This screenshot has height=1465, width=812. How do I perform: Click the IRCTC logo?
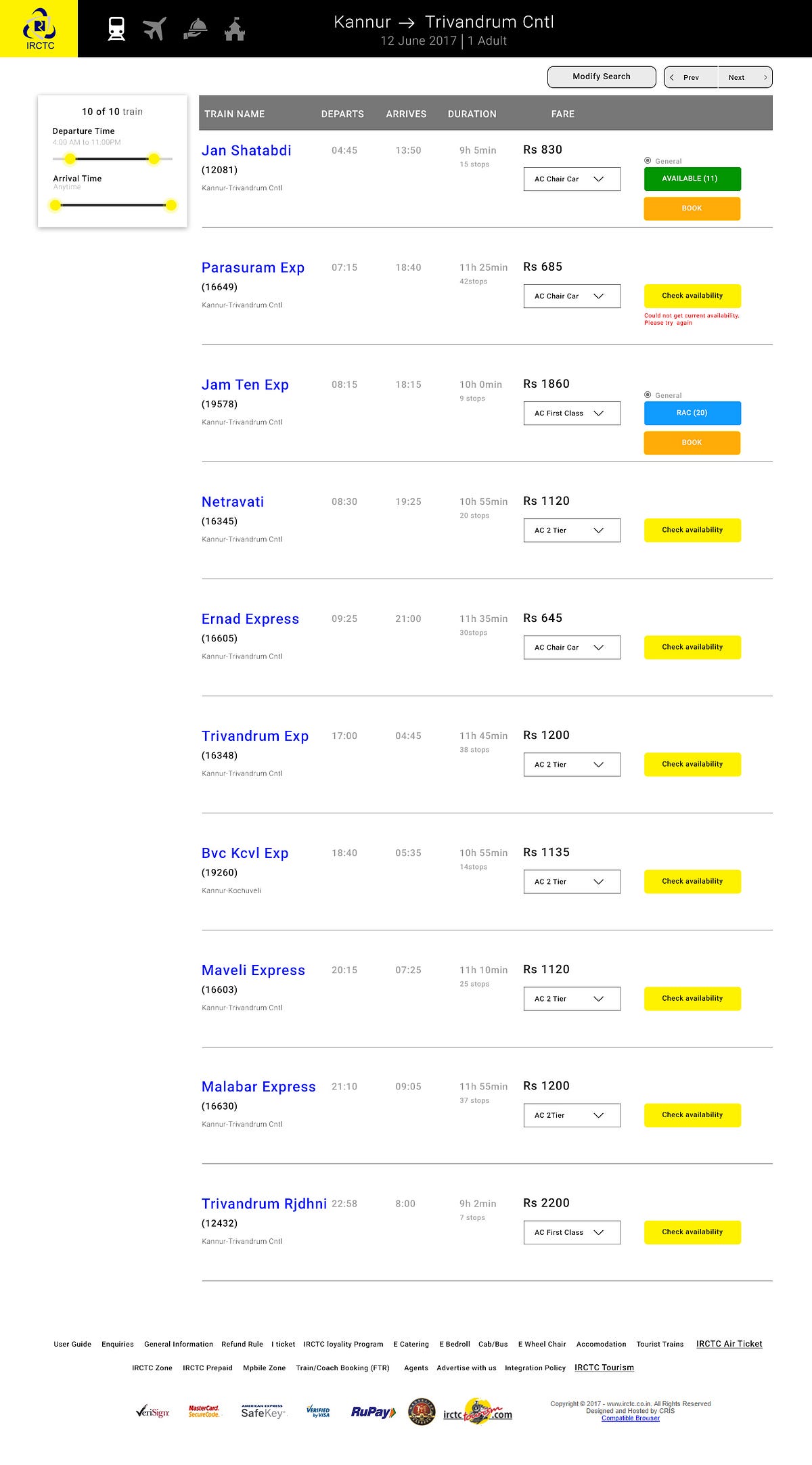click(39, 29)
